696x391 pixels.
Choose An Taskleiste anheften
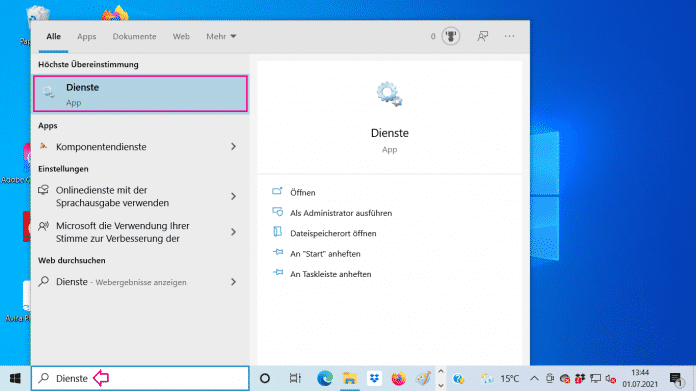[331, 274]
